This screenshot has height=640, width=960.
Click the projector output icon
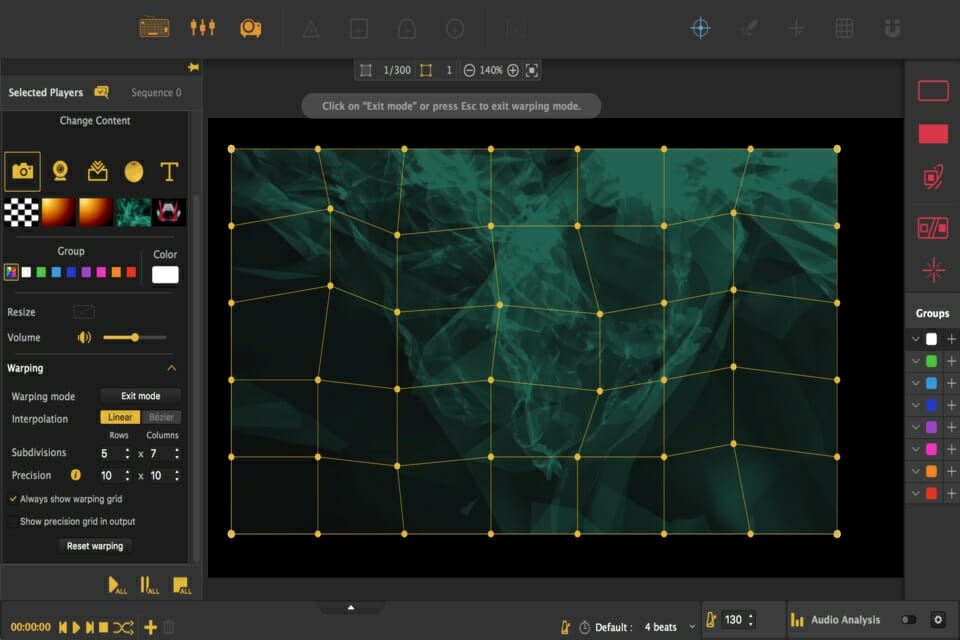tap(249, 28)
